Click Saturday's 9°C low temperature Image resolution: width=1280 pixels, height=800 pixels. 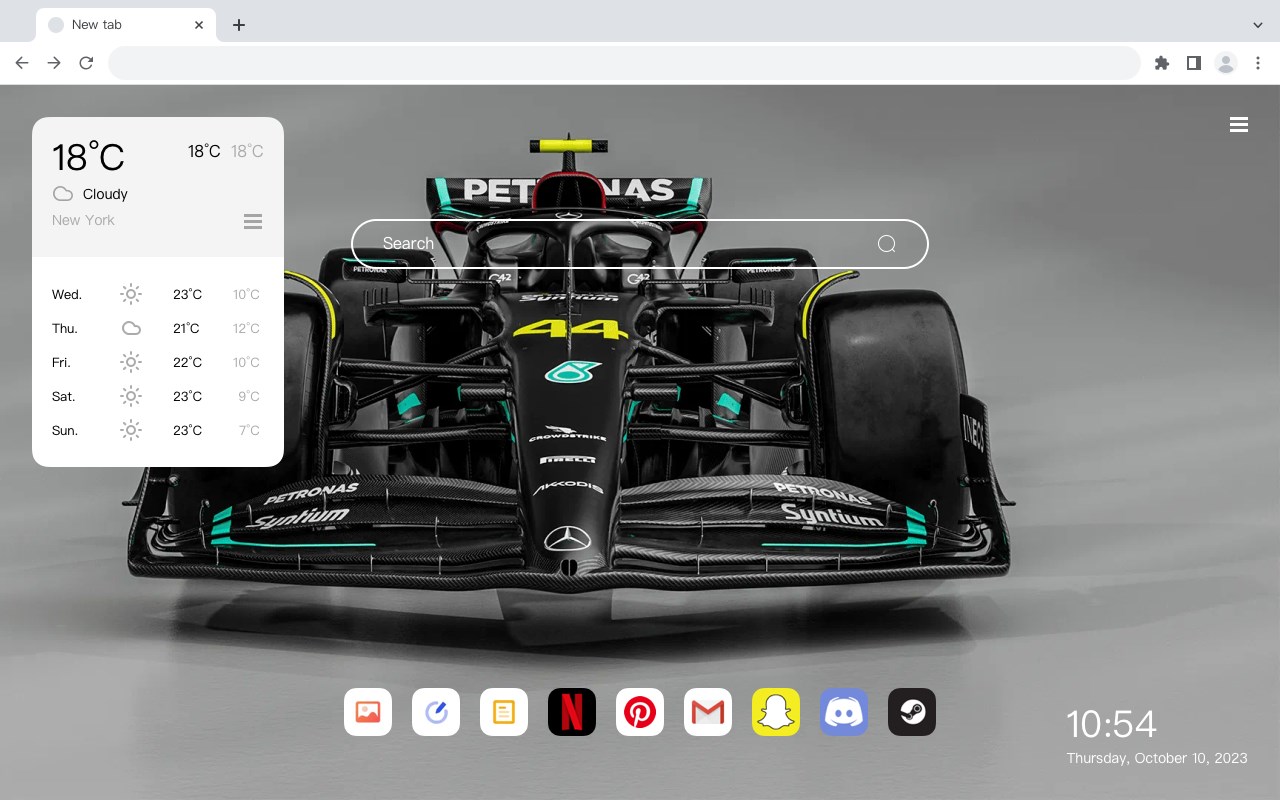point(249,396)
